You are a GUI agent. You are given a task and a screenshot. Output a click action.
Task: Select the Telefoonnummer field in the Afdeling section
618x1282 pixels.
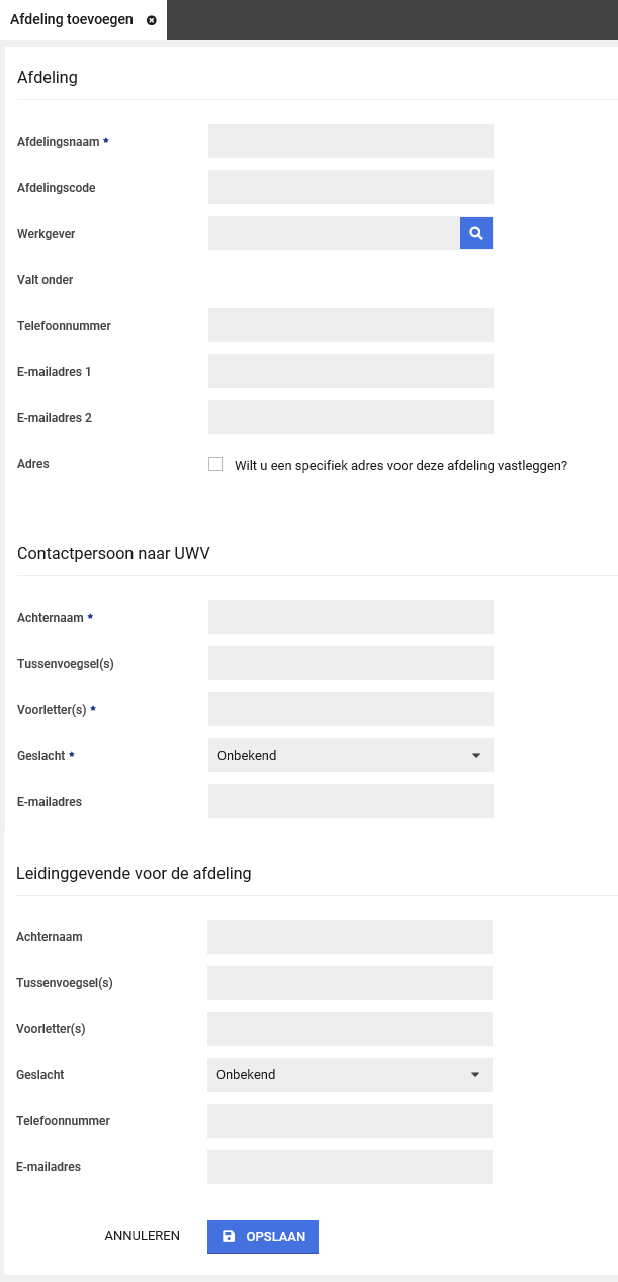coord(351,325)
